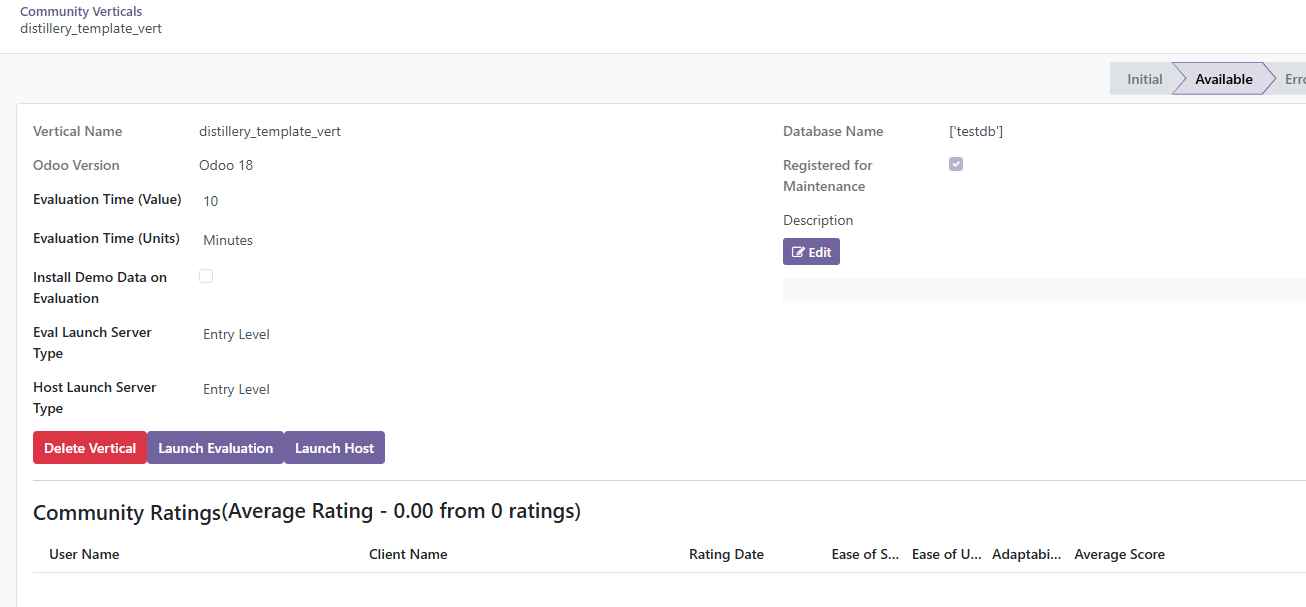Screen dimensions: 1306x607
Task: Click the Description field label
Action: click(x=818, y=220)
